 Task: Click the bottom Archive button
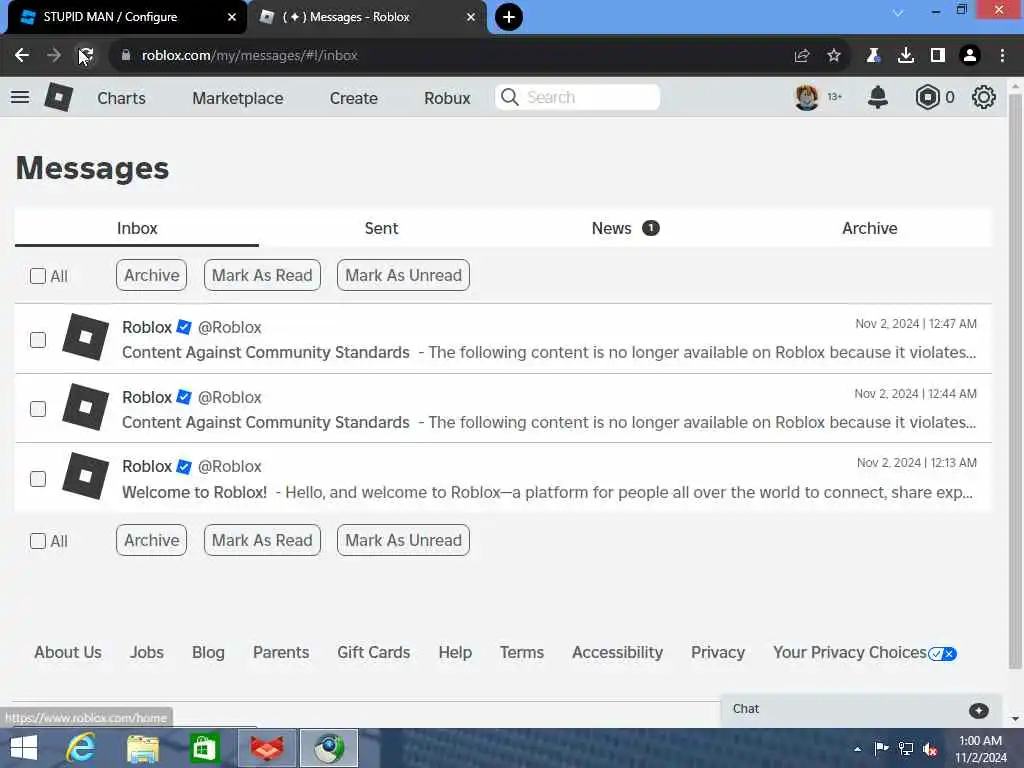coord(152,540)
